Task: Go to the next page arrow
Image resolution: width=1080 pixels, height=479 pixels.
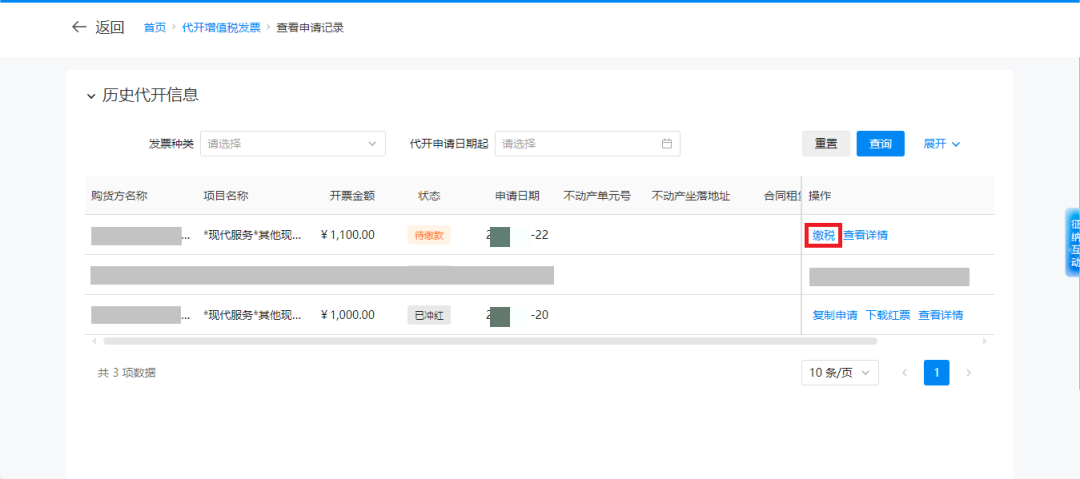Action: pos(969,373)
